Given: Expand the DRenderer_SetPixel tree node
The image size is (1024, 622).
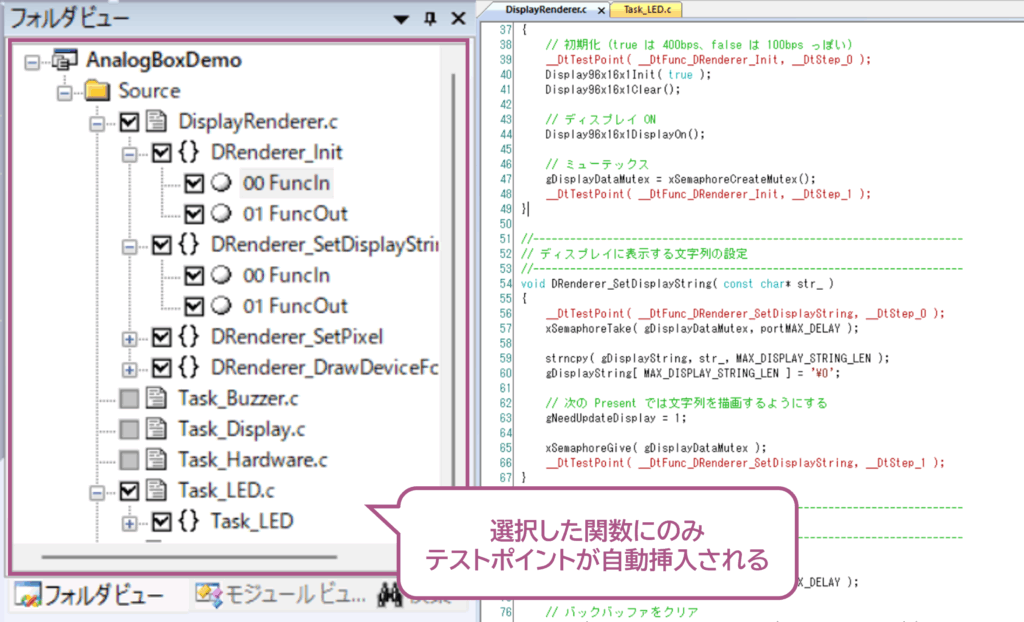Looking at the screenshot, I should 130,338.
